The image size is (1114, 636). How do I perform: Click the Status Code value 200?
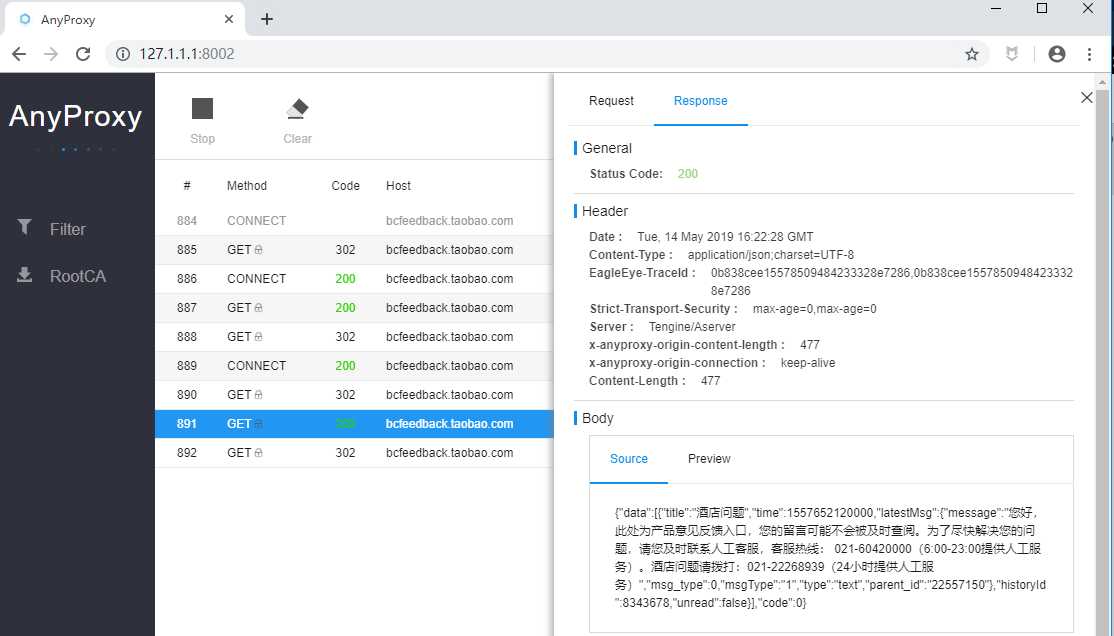[x=688, y=173]
